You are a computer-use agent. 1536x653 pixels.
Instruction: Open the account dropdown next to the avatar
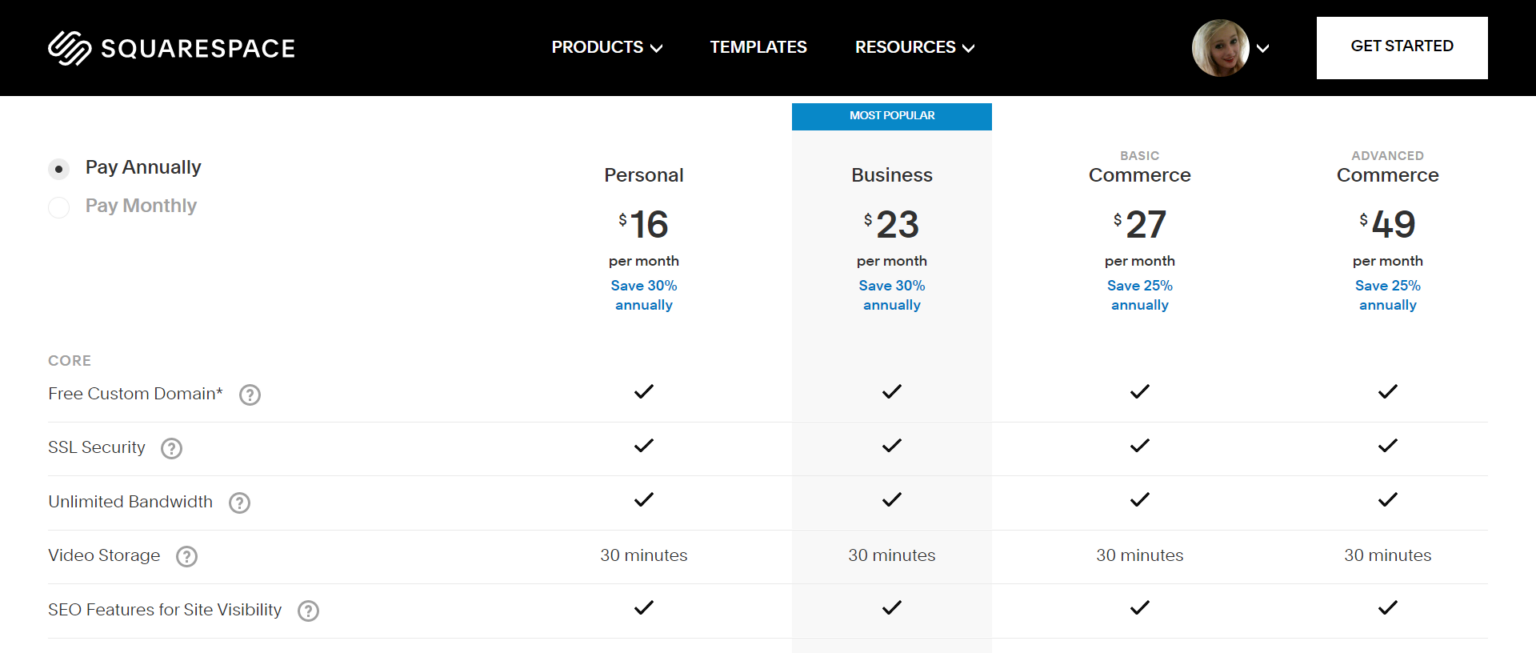pos(1263,48)
